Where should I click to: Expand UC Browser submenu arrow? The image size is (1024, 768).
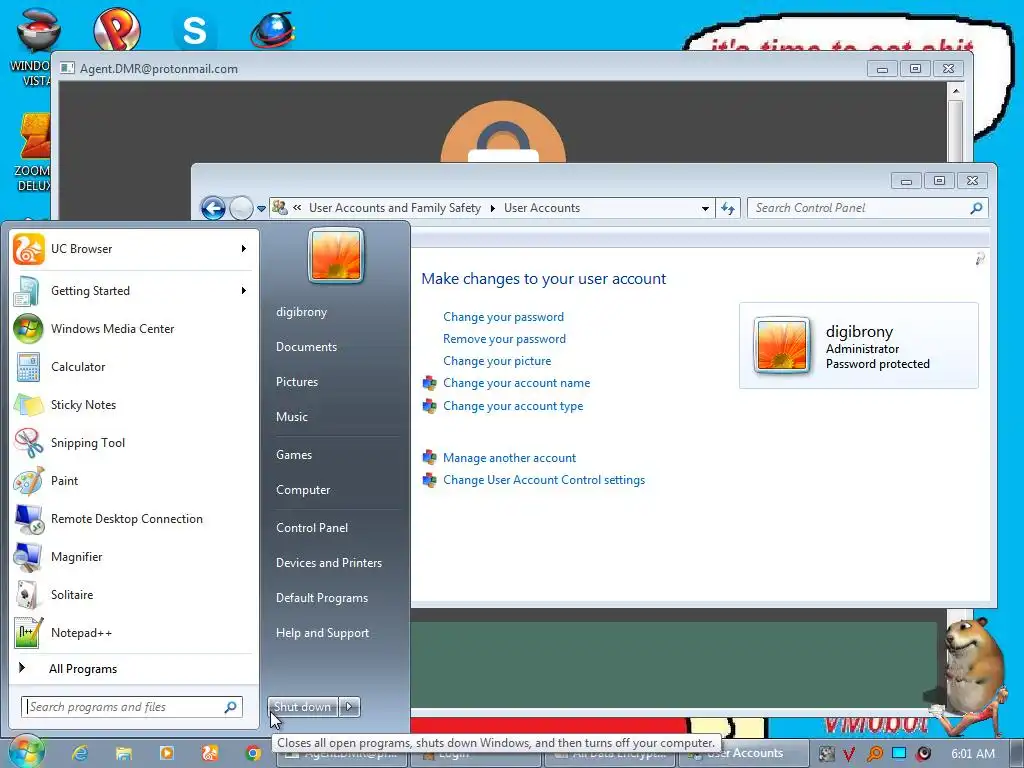pyautogui.click(x=244, y=249)
